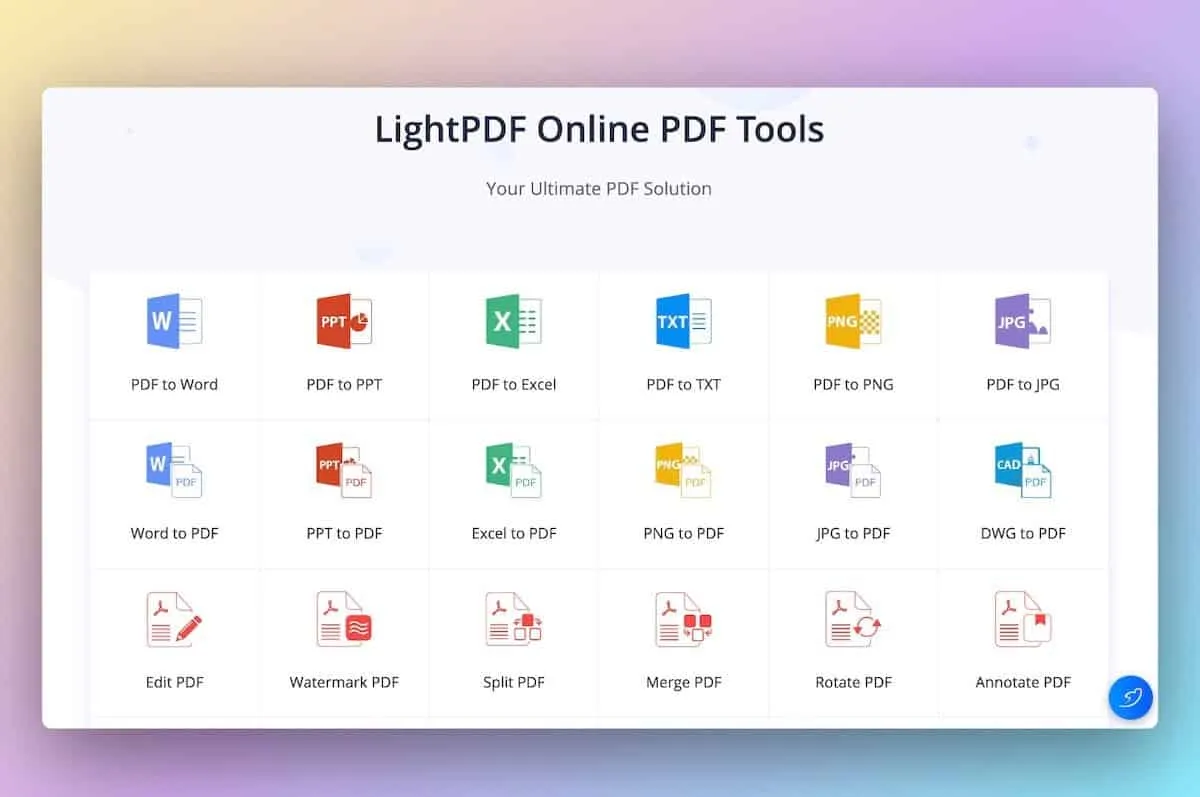Screen dimensions: 1200x797
Task: Click the blue rocket feedback button
Action: pyautogui.click(x=1131, y=697)
